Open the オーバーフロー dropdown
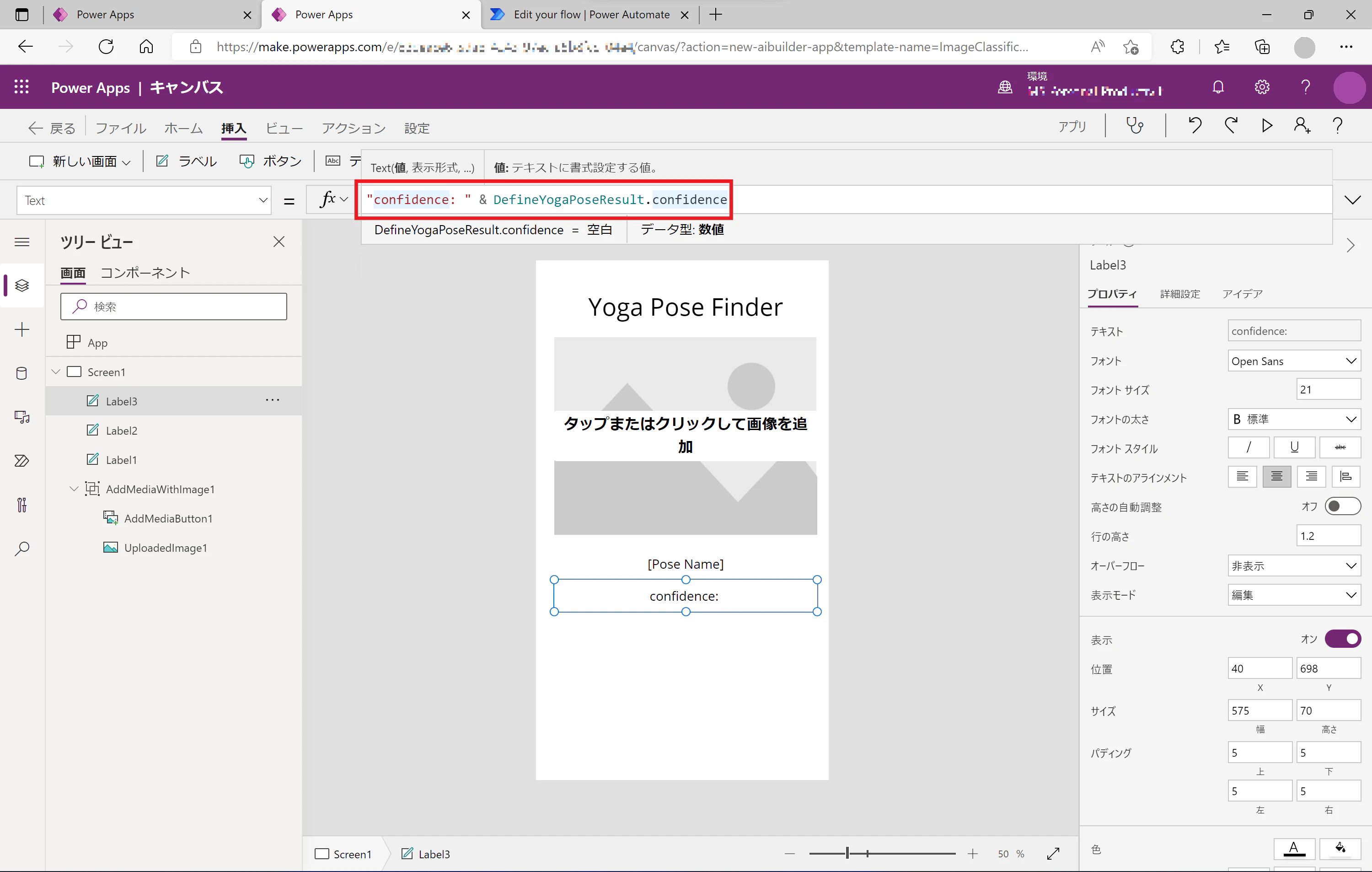This screenshot has width=1372, height=872. 1294,565
